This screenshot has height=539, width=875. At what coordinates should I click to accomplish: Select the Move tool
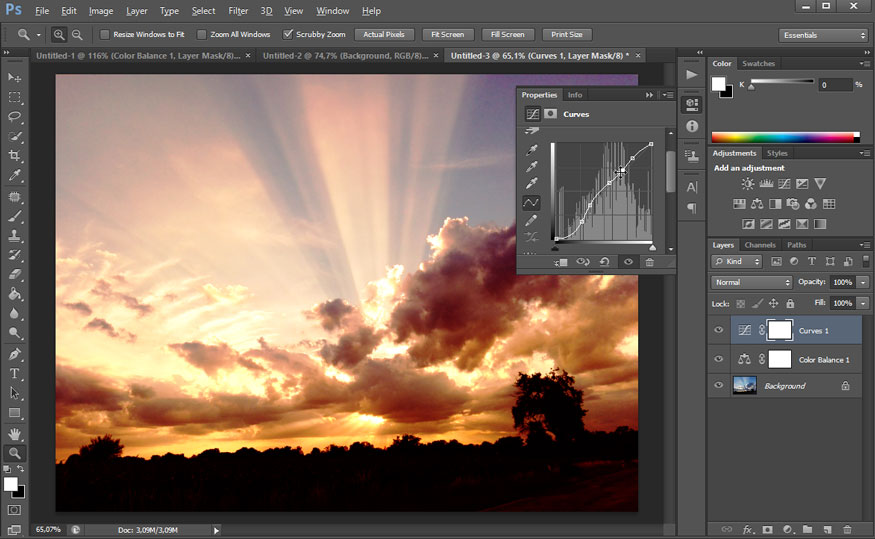(x=15, y=78)
